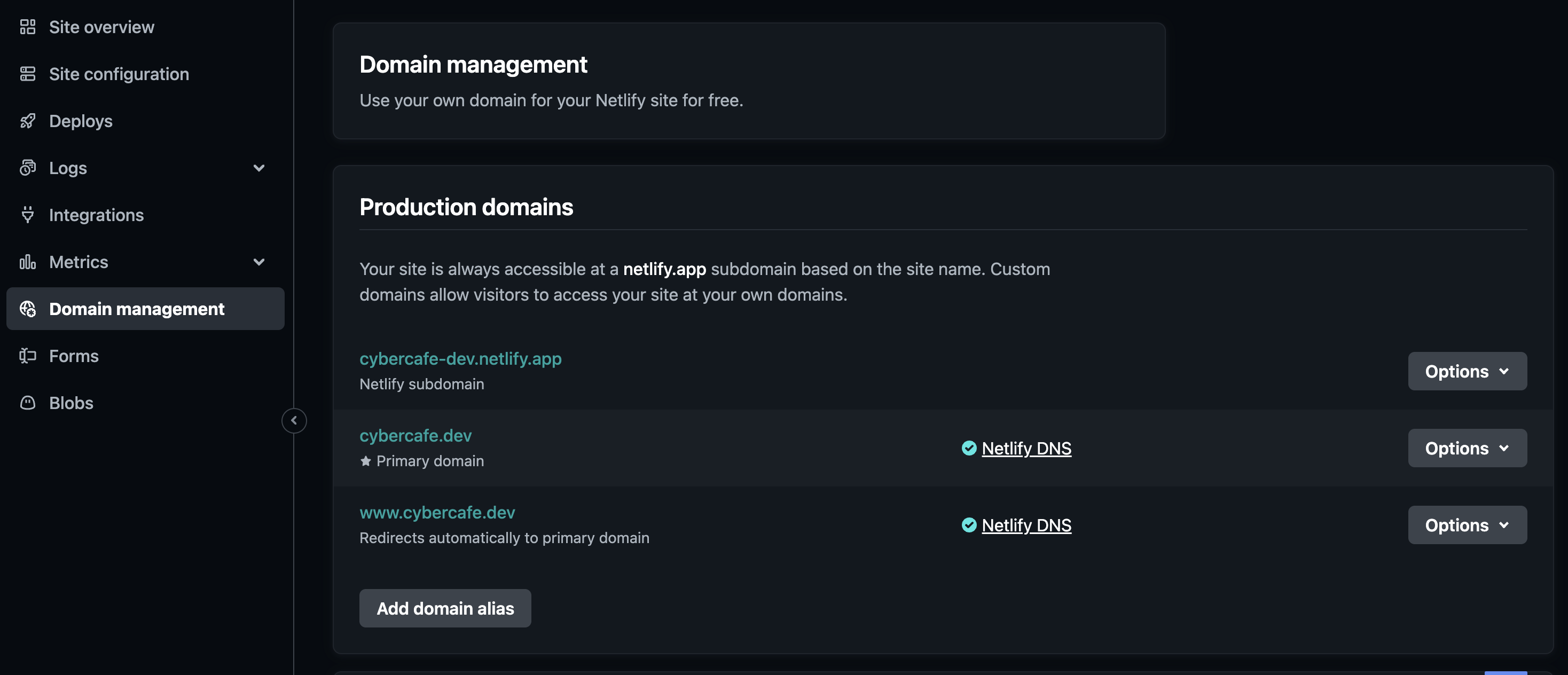This screenshot has width=1568, height=675.
Task: Open the cybercafe.dev domain link
Action: pos(415,435)
